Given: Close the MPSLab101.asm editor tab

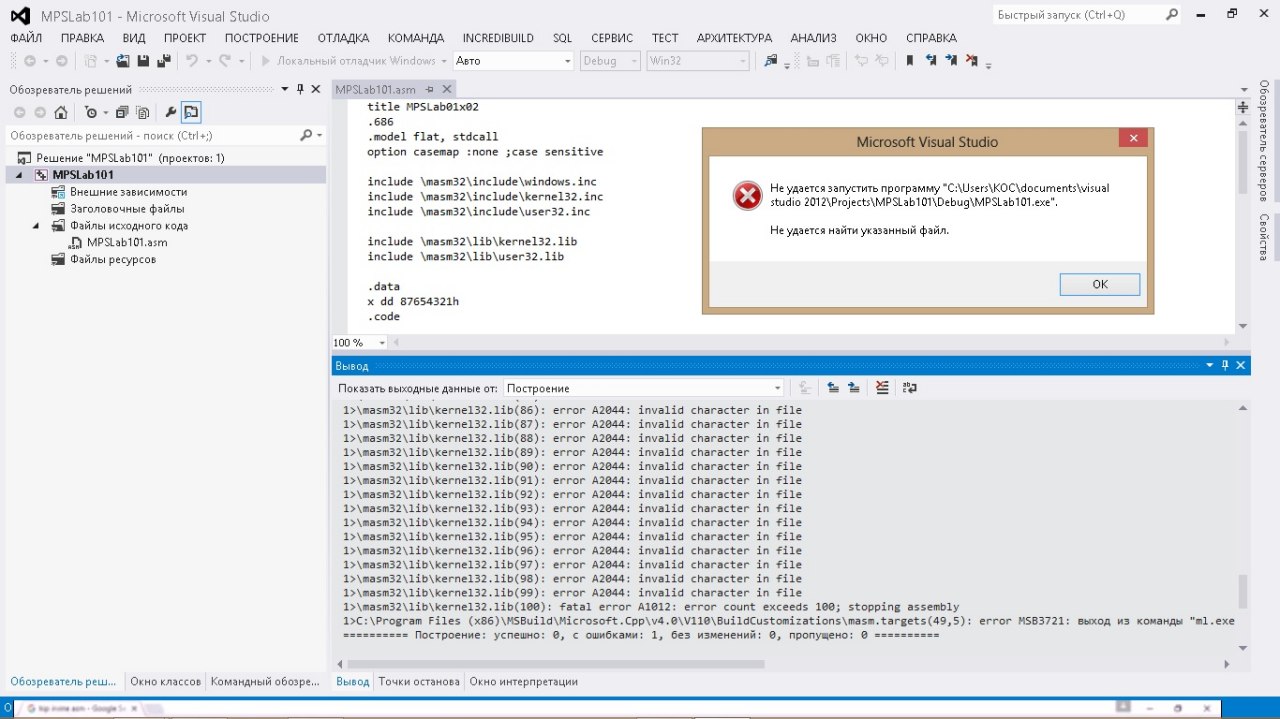Looking at the screenshot, I should [446, 89].
